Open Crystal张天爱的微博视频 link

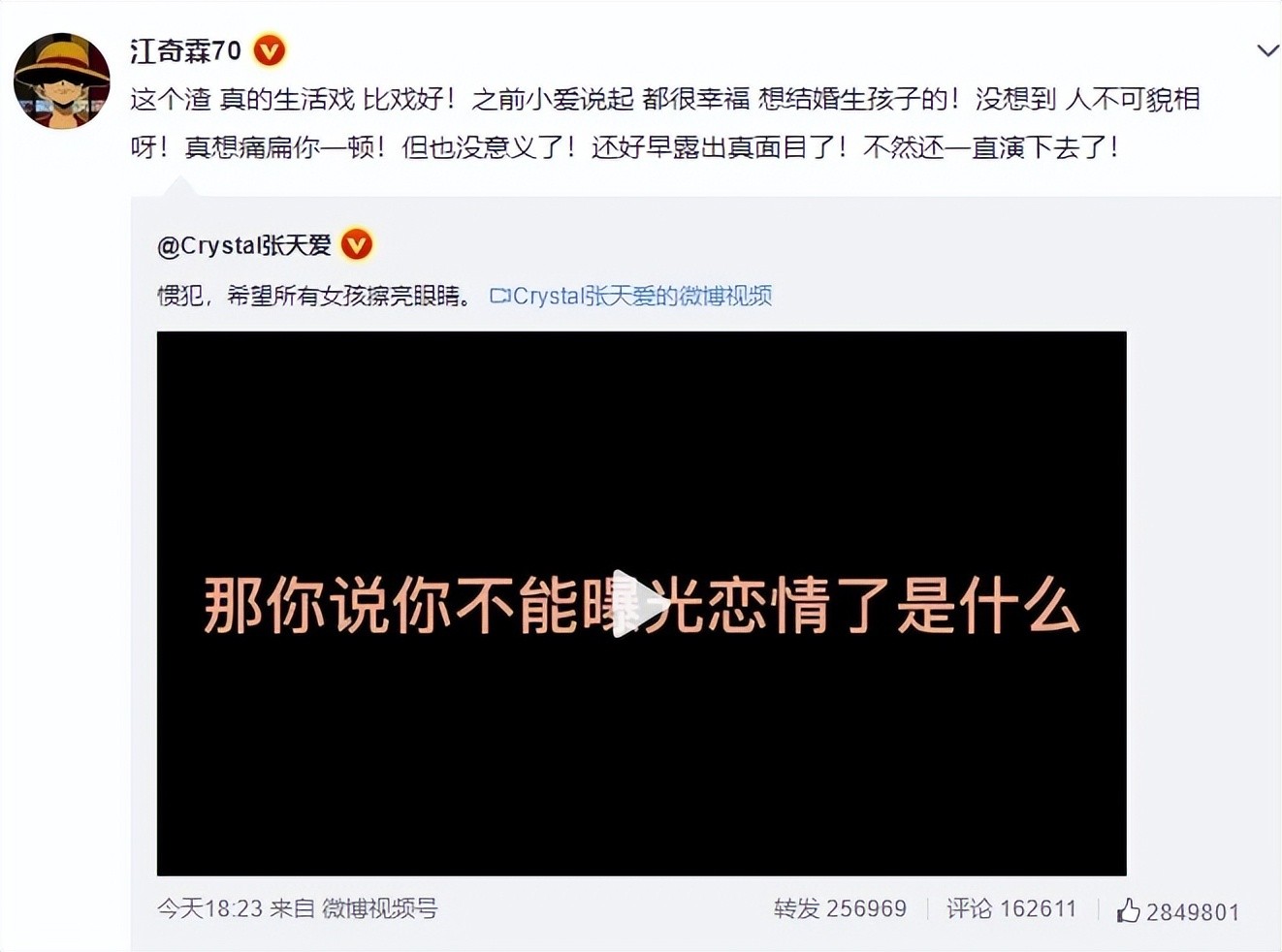click(642, 297)
